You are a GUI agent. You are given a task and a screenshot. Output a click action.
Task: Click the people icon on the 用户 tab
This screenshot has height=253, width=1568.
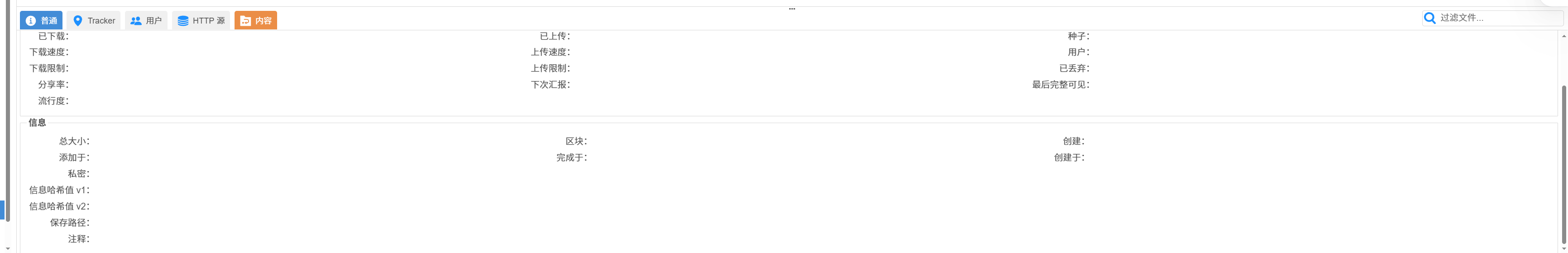tap(136, 21)
